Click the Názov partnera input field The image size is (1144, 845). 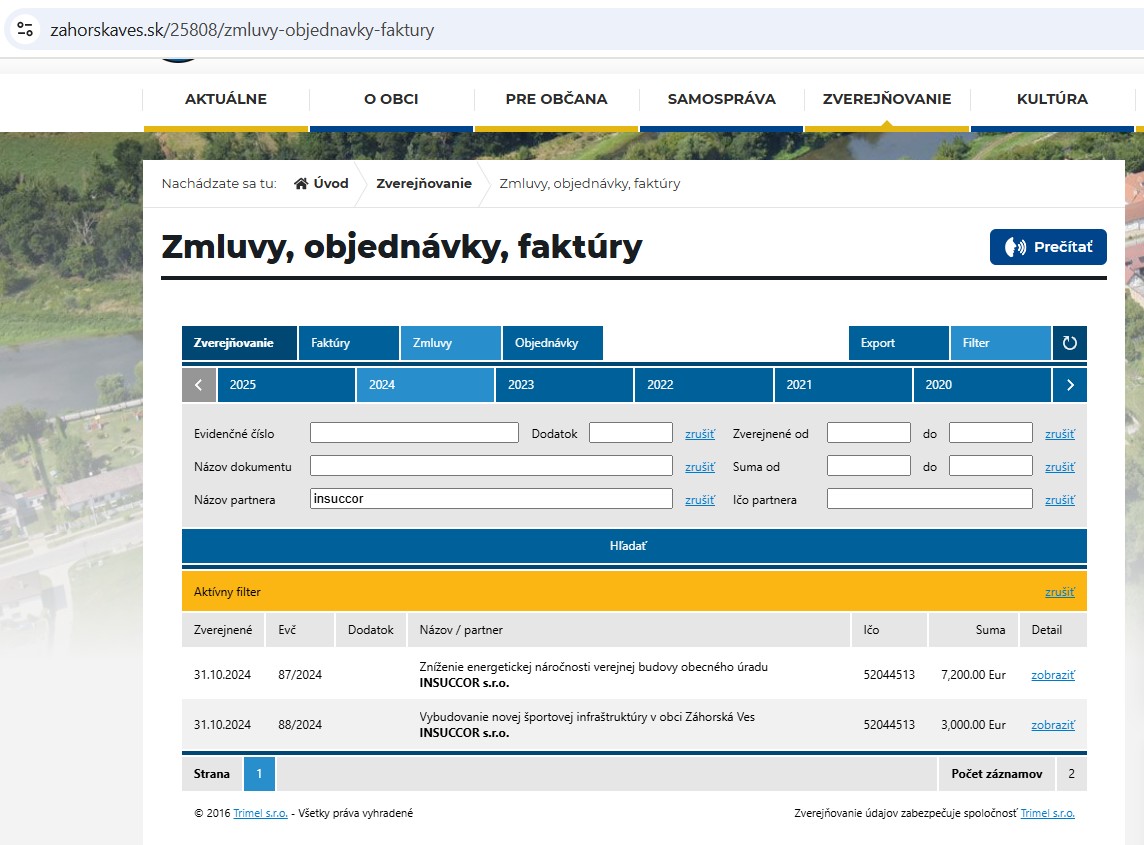(x=491, y=499)
